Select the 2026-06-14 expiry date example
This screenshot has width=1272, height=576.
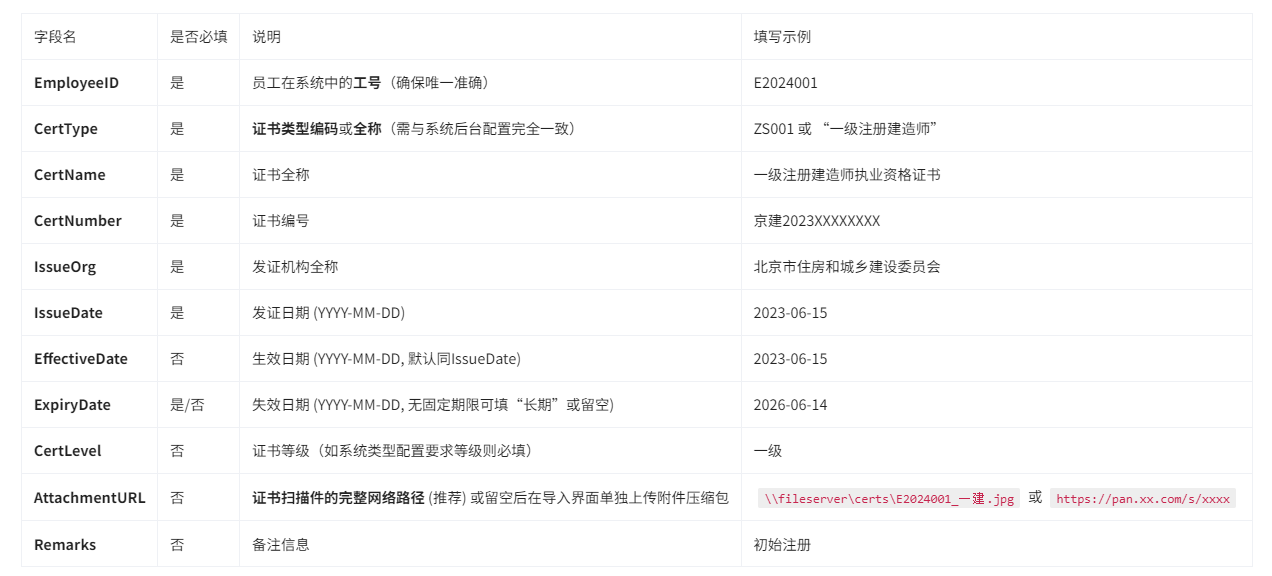(791, 405)
